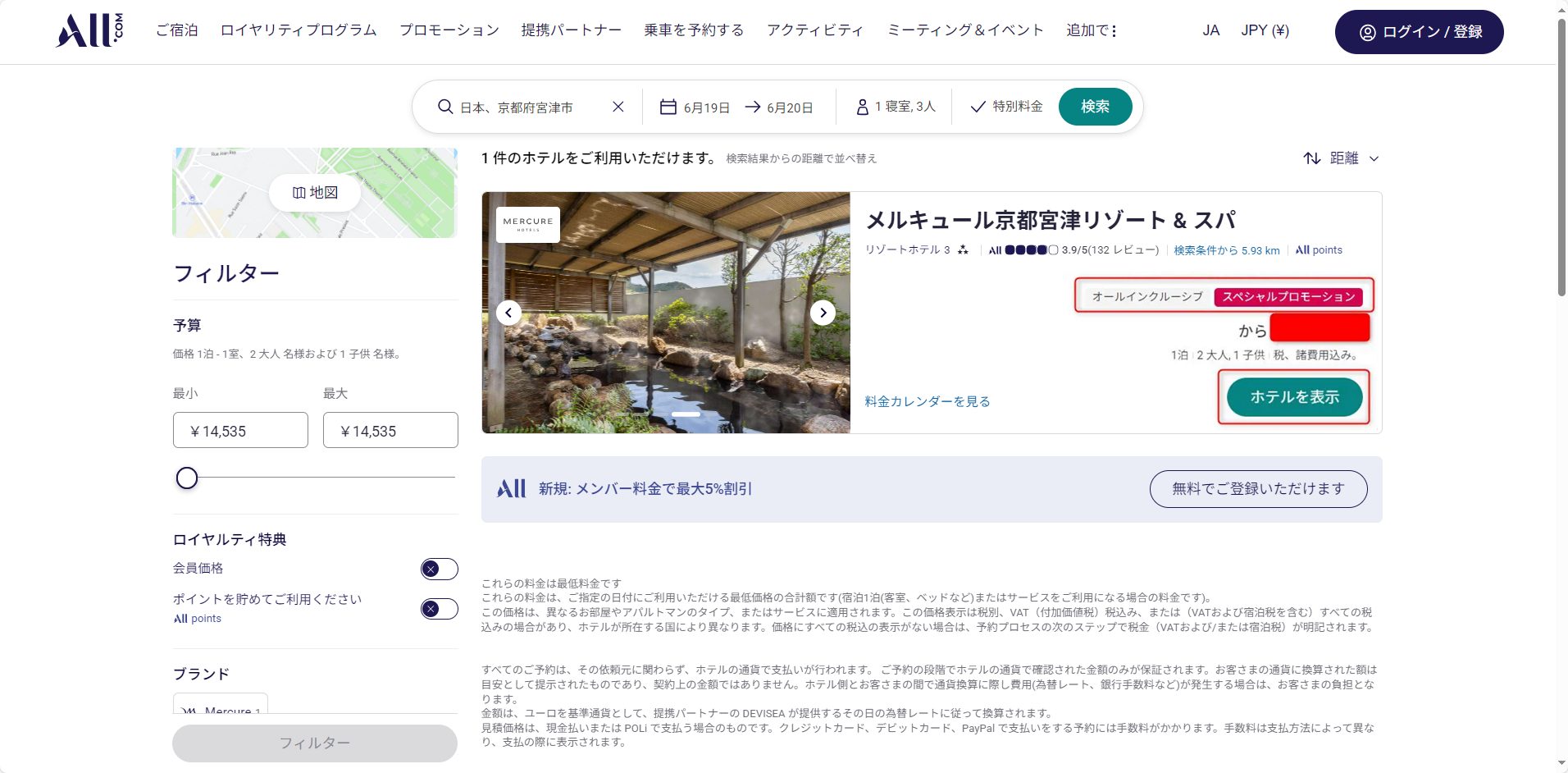Click the 地図 map preview button
Screen dimensions: 1568x773
[315, 193]
